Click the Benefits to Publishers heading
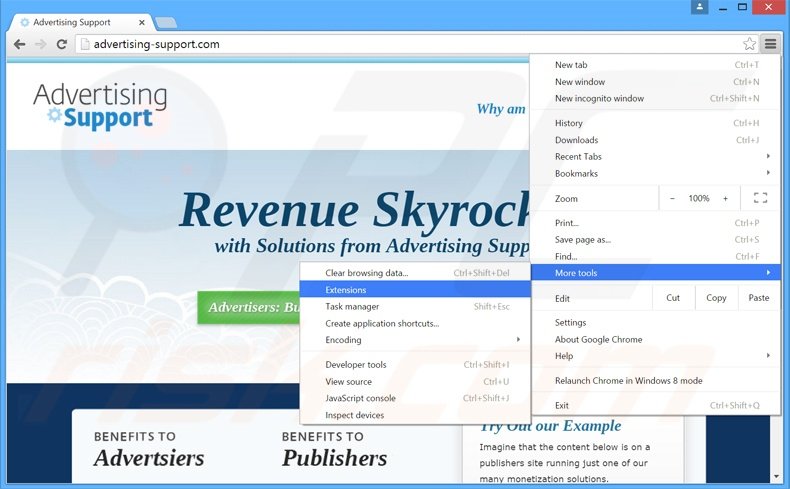 coord(335,448)
